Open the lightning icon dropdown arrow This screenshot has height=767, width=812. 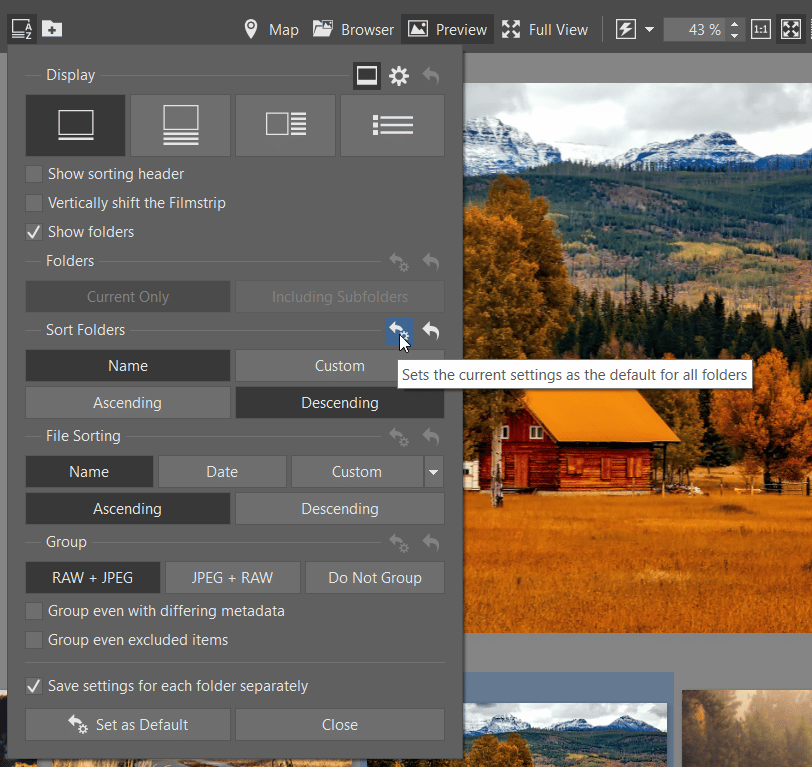648,29
